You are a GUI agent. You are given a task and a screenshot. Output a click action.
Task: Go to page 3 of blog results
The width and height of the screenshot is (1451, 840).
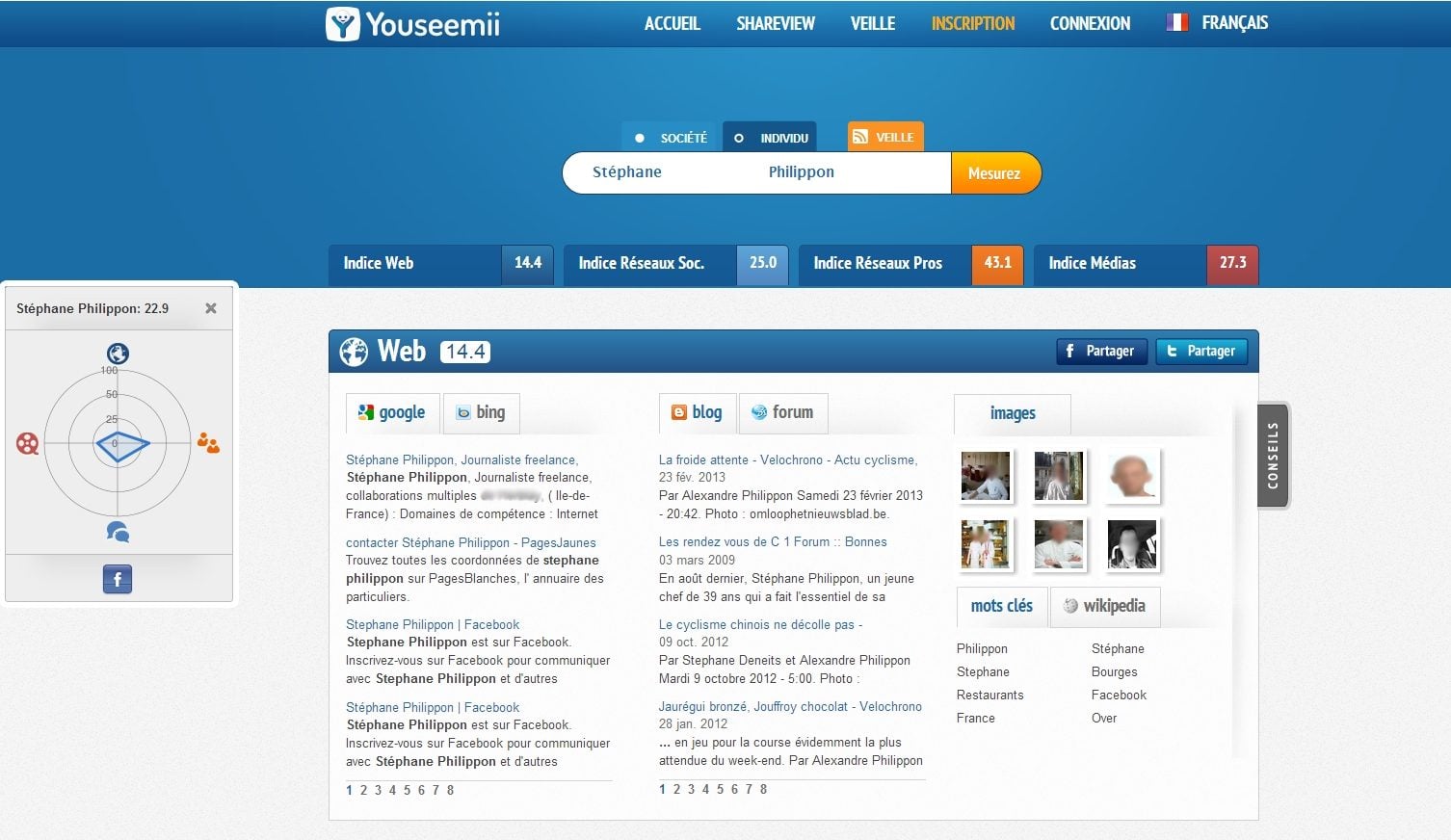tap(691, 789)
